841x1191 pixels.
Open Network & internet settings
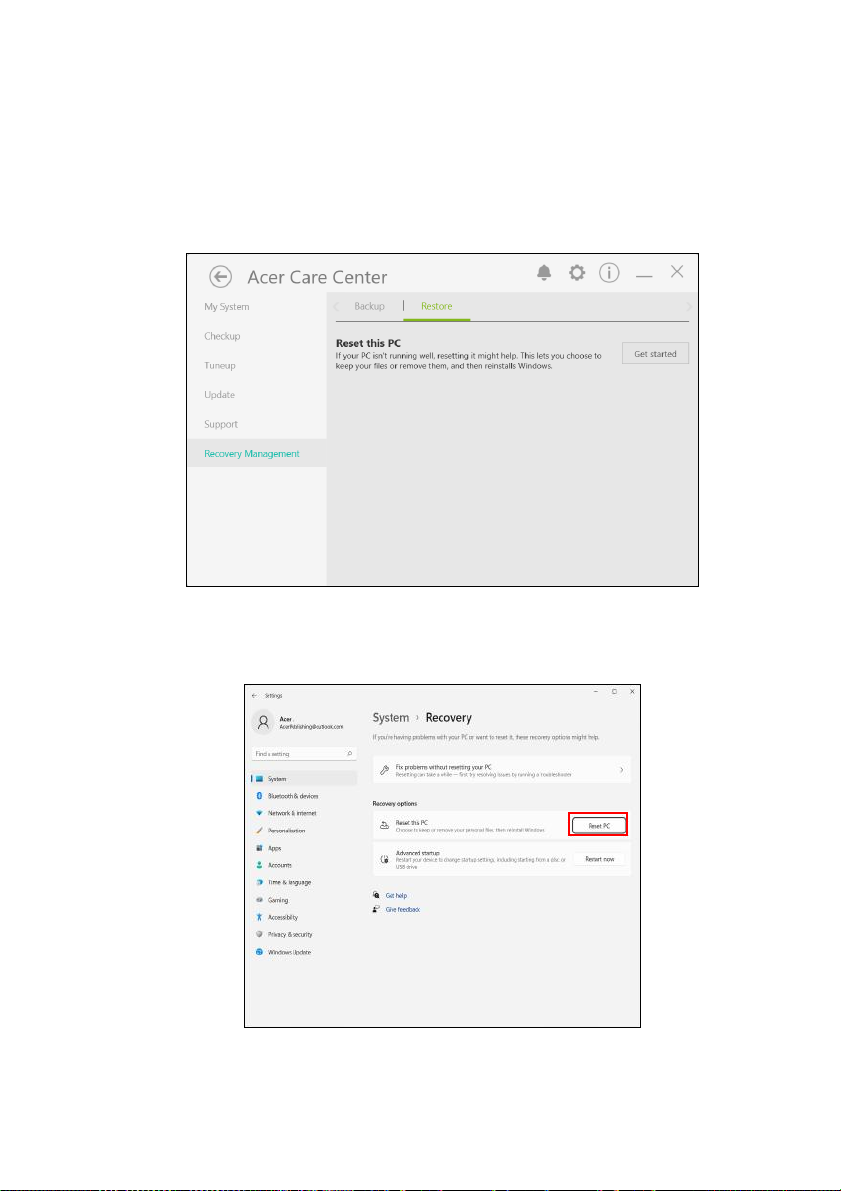pos(292,813)
